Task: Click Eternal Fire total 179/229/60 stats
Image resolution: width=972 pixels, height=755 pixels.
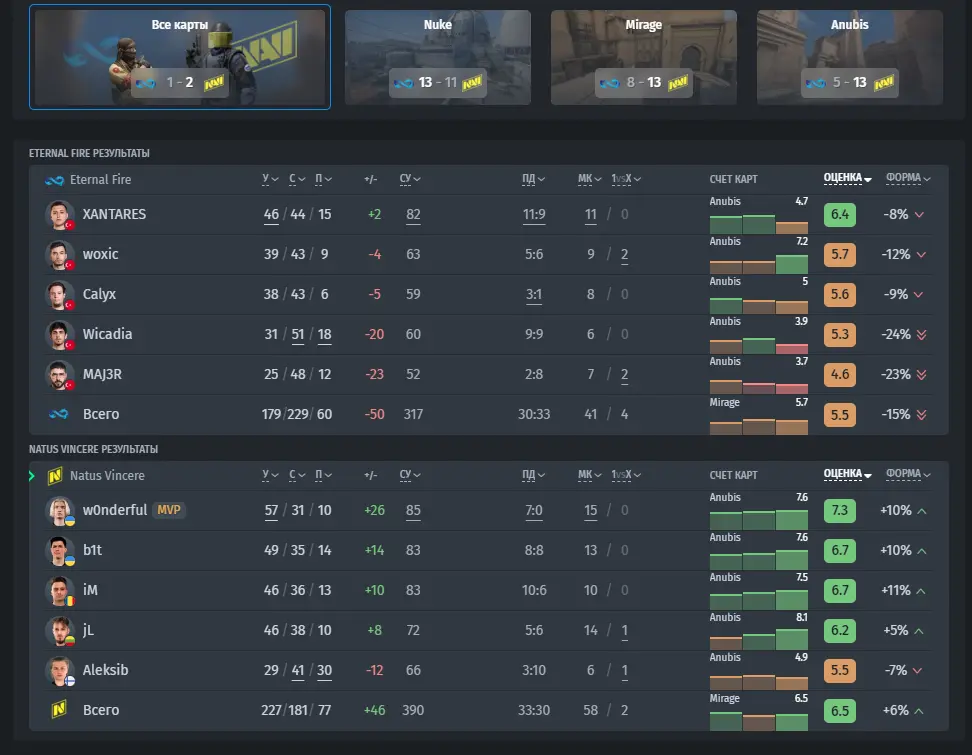Action: click(296, 414)
